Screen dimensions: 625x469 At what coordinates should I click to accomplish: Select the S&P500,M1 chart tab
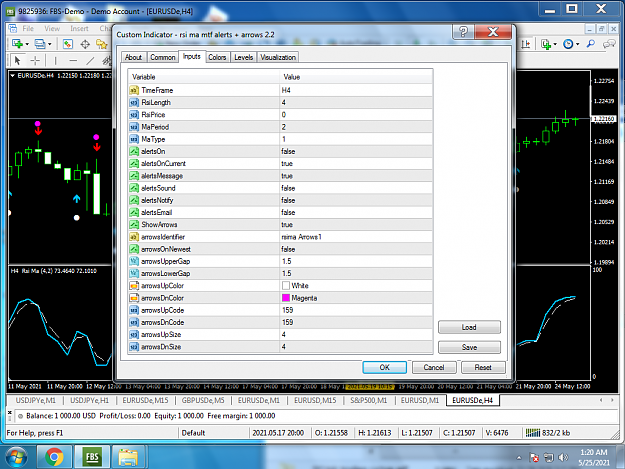click(x=368, y=400)
